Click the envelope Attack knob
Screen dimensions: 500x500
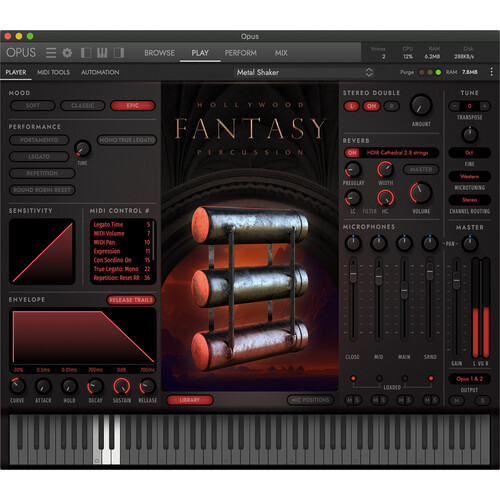43,386
